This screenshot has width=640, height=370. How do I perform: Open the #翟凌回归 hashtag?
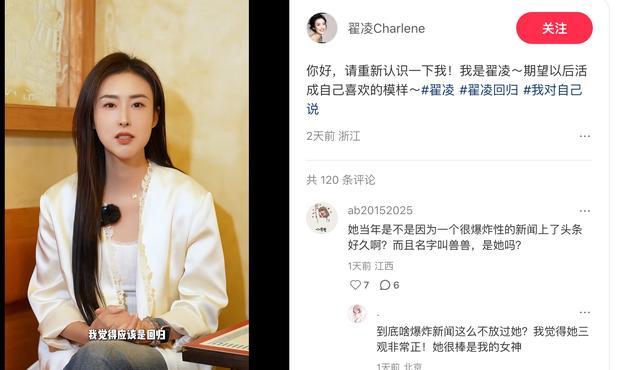point(489,90)
